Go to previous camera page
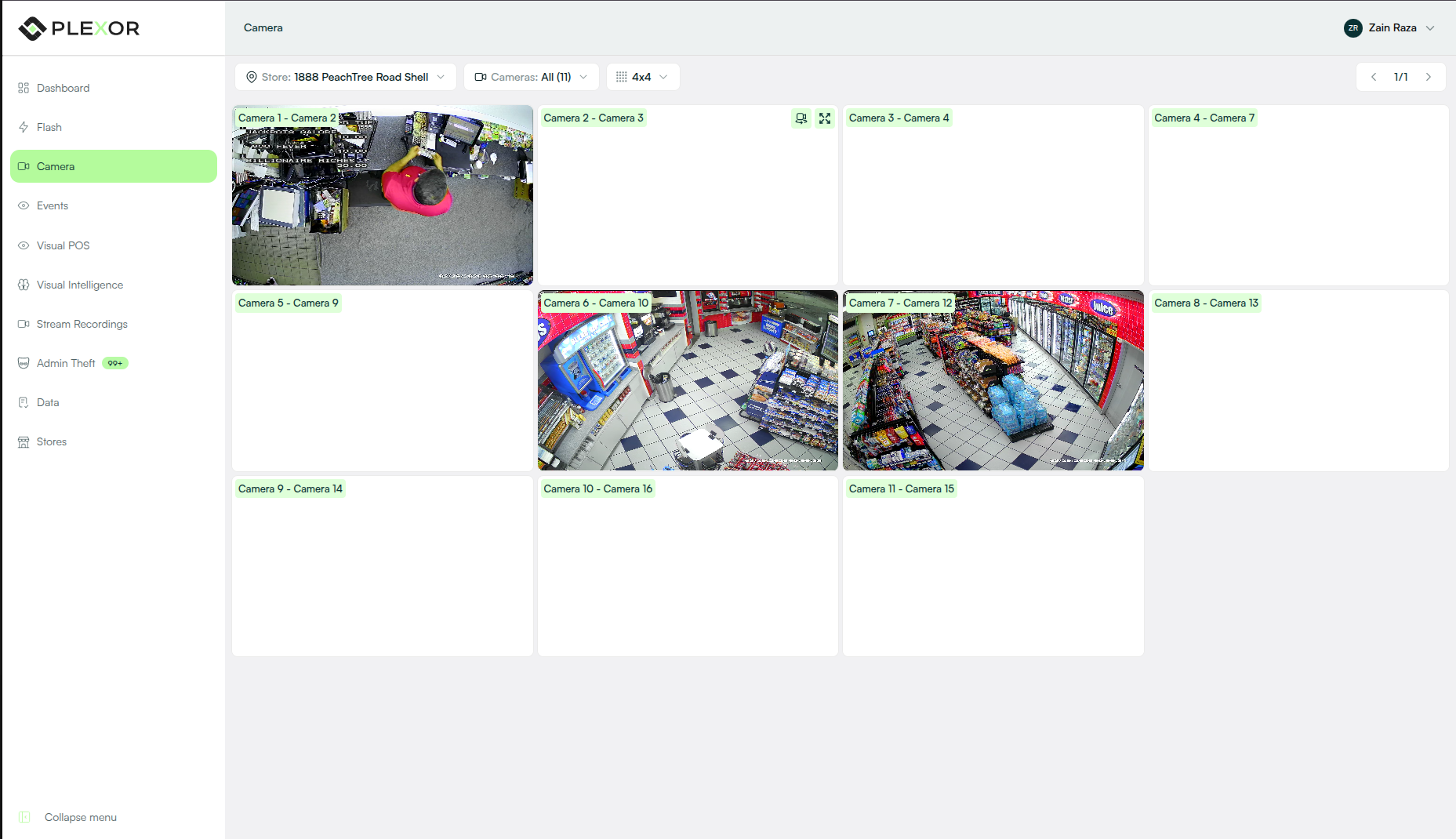1456x839 pixels. click(1374, 77)
